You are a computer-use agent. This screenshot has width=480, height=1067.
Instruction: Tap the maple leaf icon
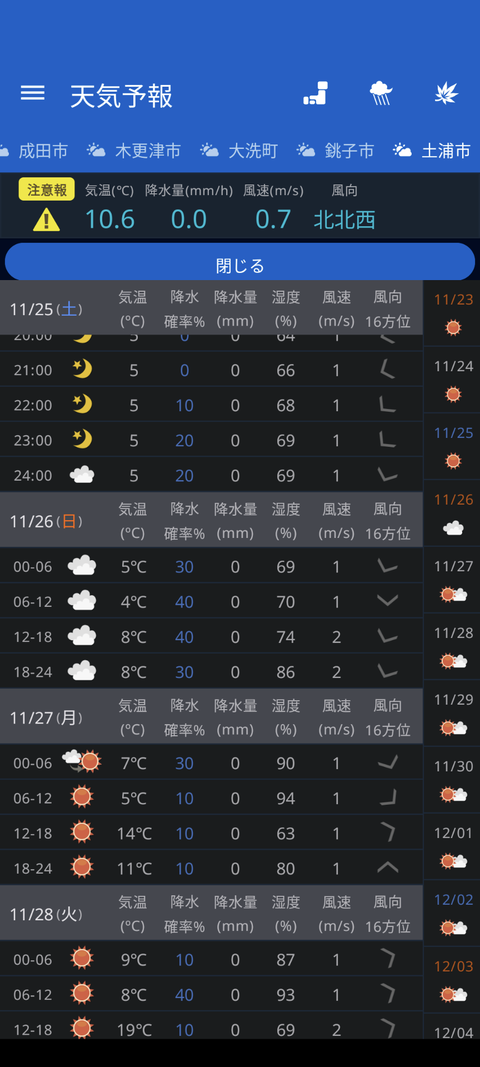[447, 94]
